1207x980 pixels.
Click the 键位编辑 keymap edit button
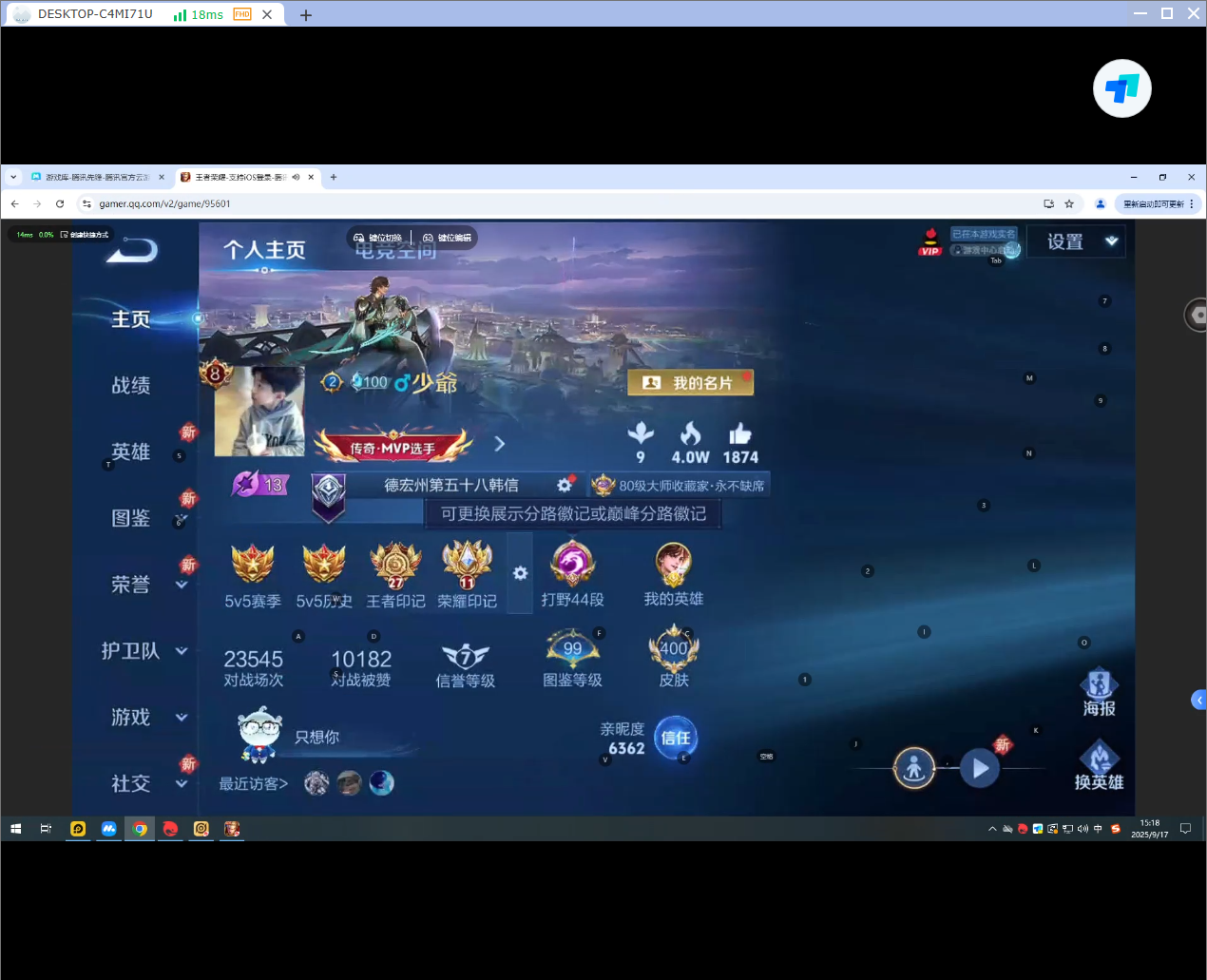coord(448,238)
